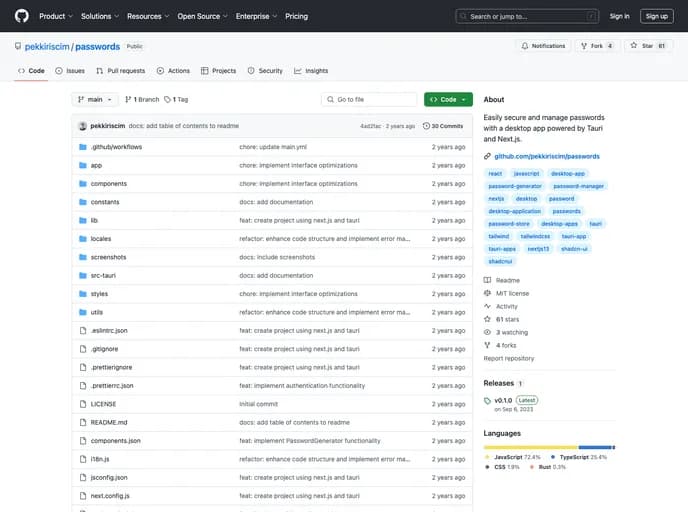Click TypeScript blue segment of languages bar
The image size is (688, 512).
(x=595, y=448)
